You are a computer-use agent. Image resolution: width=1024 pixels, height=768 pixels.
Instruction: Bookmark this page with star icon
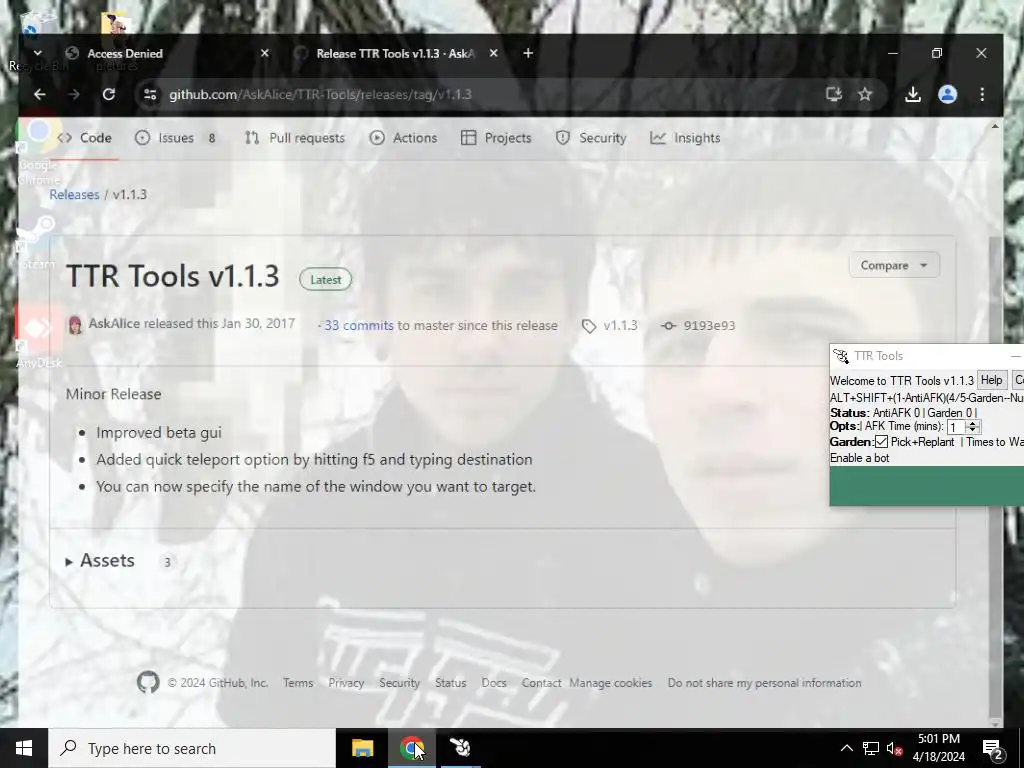[865, 95]
